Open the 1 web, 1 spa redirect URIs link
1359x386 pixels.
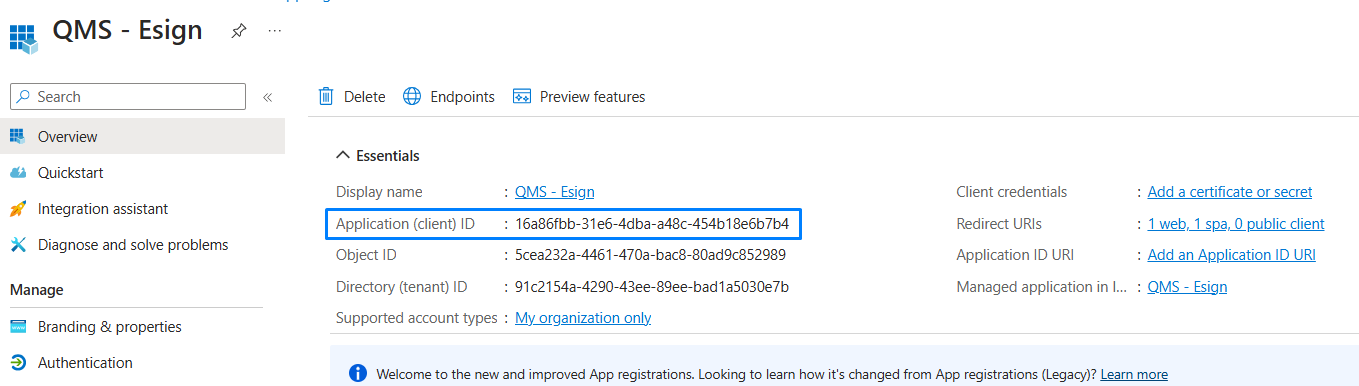point(1236,224)
